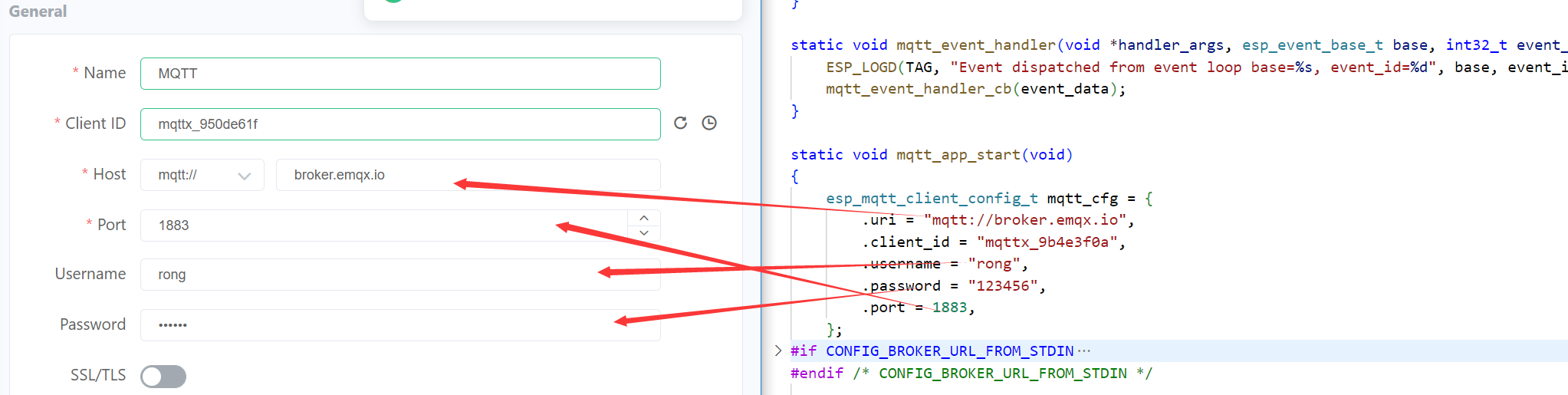1568x395 pixels.
Task: Focus the Client ID input field
Action: point(400,124)
